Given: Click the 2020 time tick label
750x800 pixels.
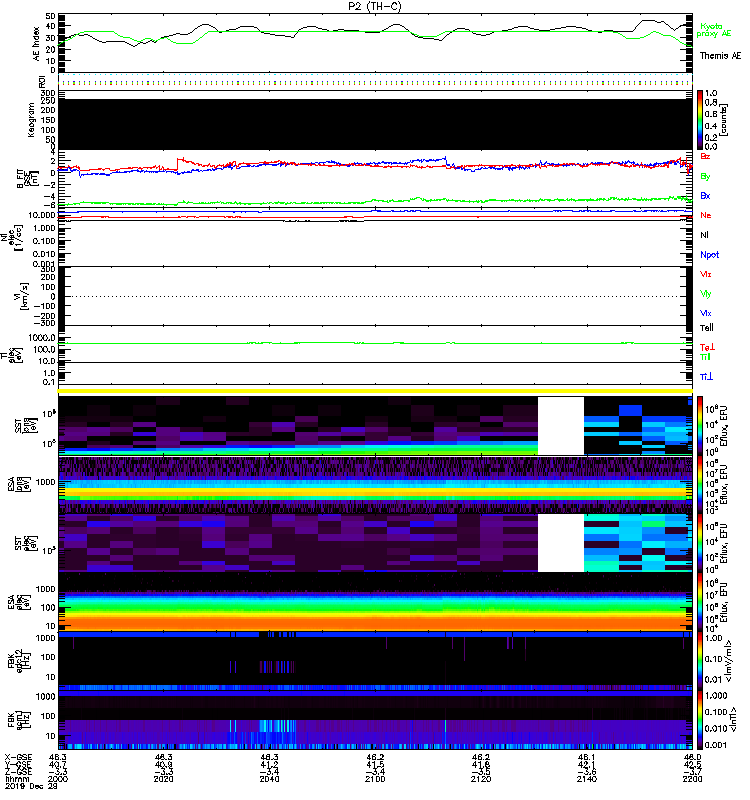Looking at the screenshot, I should [163, 779].
